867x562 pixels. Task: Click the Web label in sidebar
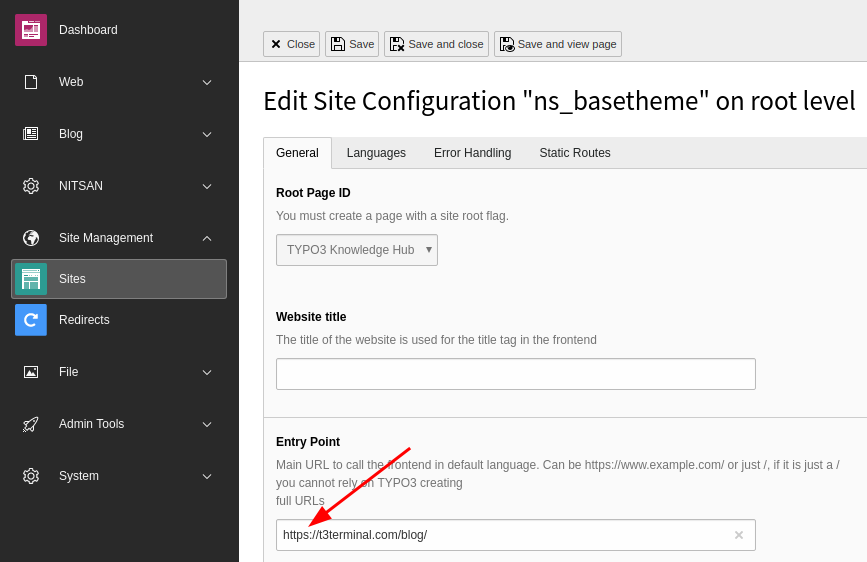point(71,82)
